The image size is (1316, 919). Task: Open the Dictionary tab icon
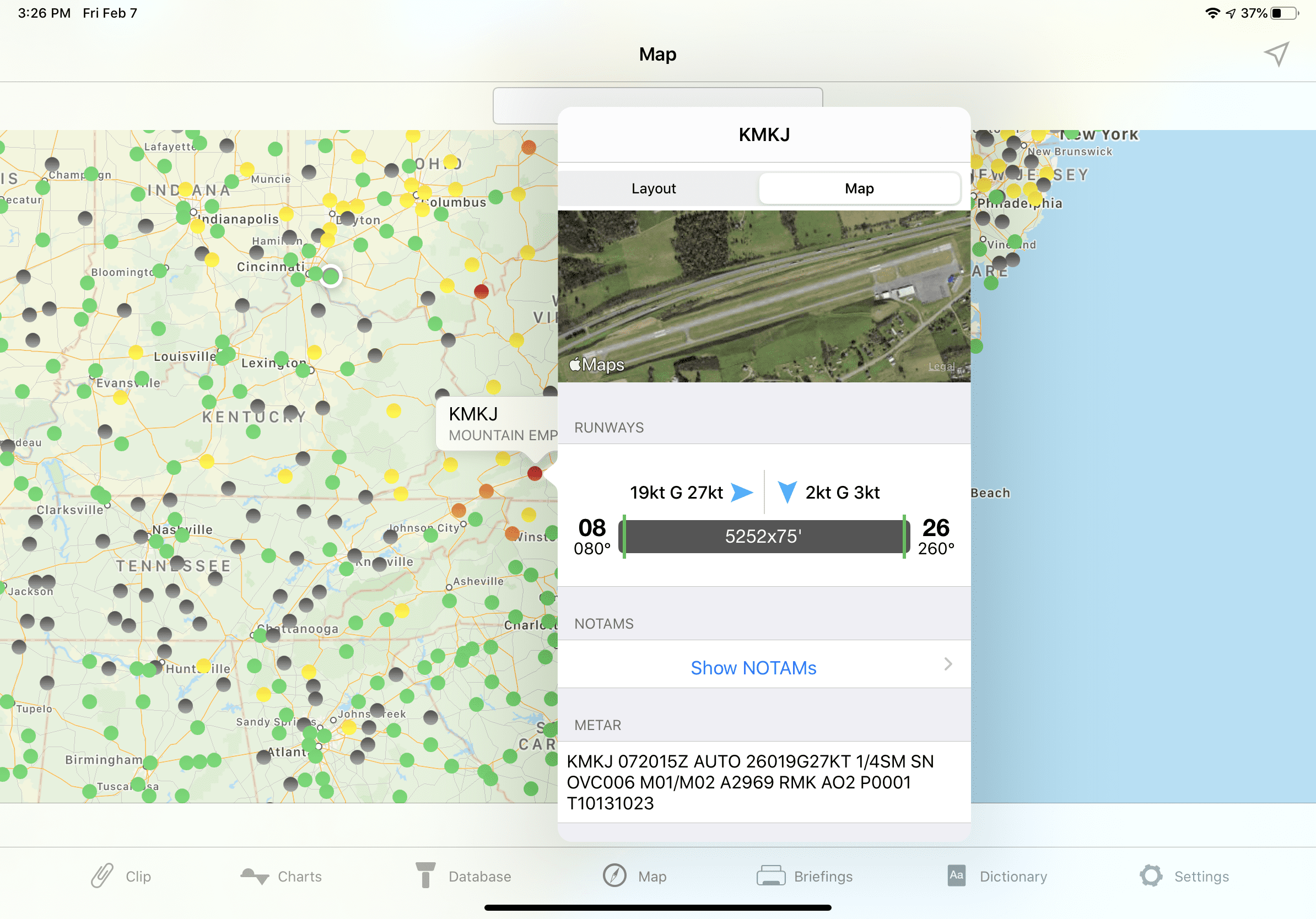956,875
